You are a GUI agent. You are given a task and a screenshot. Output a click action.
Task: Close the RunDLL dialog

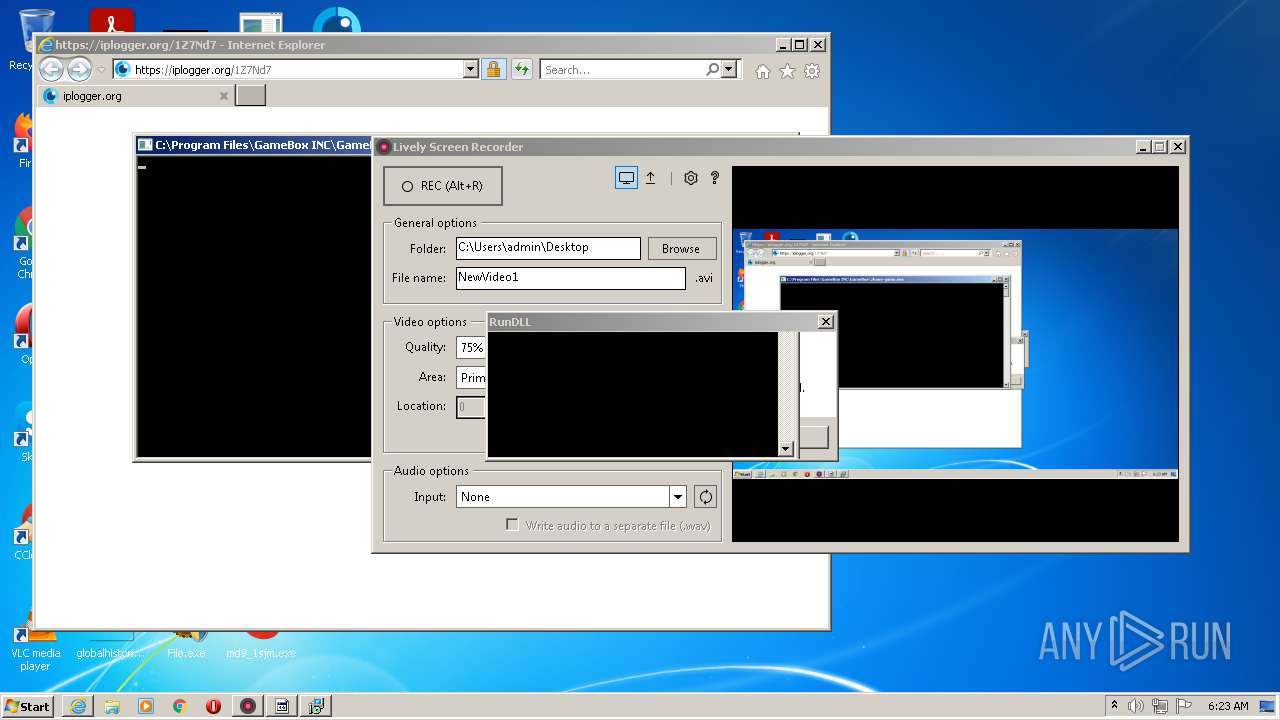pos(825,321)
